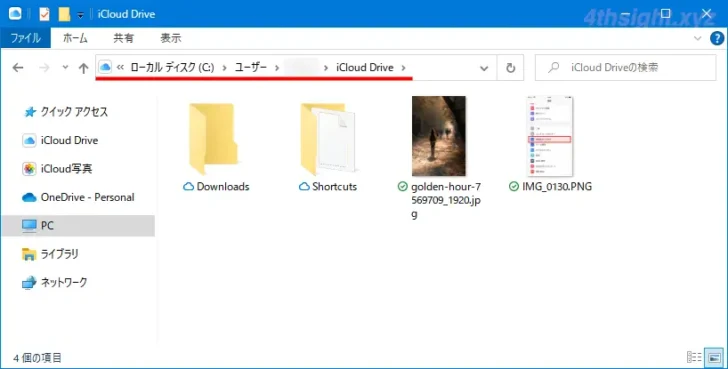Click the iCloud写真 flower icon in the sidebar
The width and height of the screenshot is (728, 369).
(x=29, y=168)
